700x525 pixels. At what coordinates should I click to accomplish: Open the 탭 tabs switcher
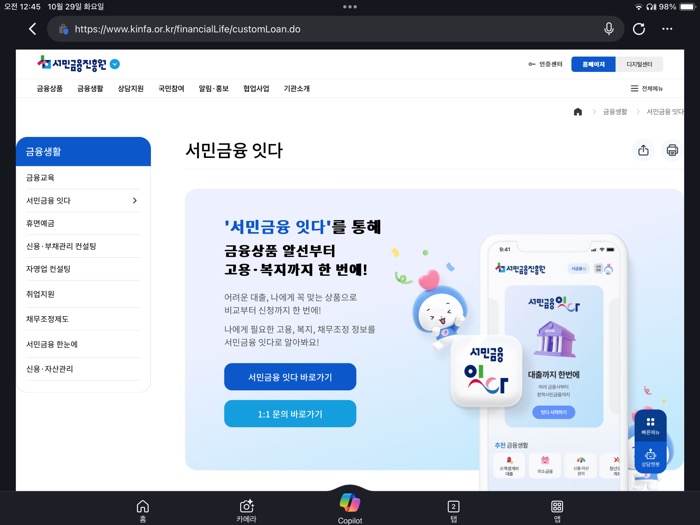pyautogui.click(x=454, y=511)
